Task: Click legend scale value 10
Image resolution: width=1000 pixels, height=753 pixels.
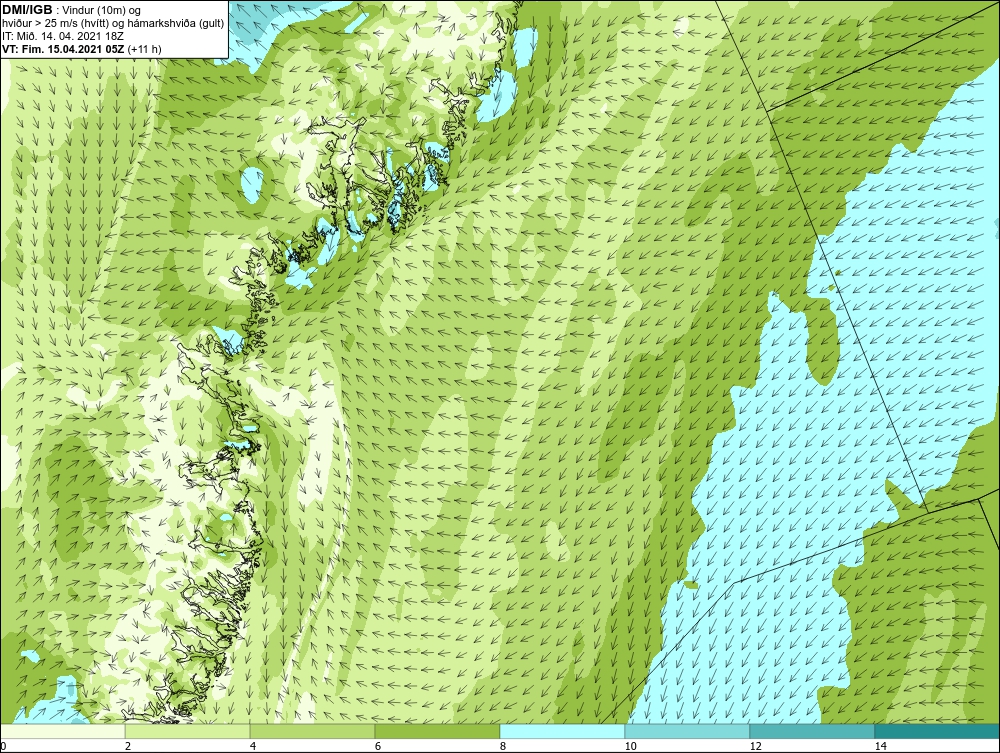Action: (630, 746)
